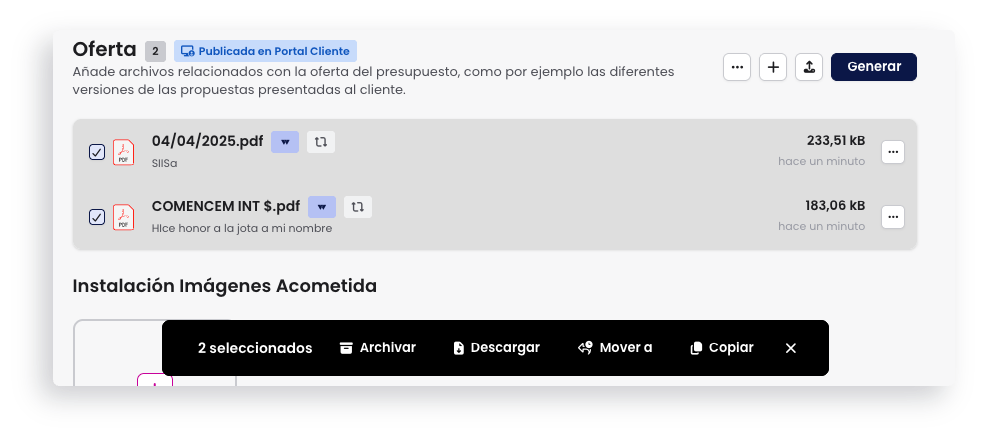Download selected files with Descargar
Viewport: 984px width, 438px height.
(x=496, y=348)
